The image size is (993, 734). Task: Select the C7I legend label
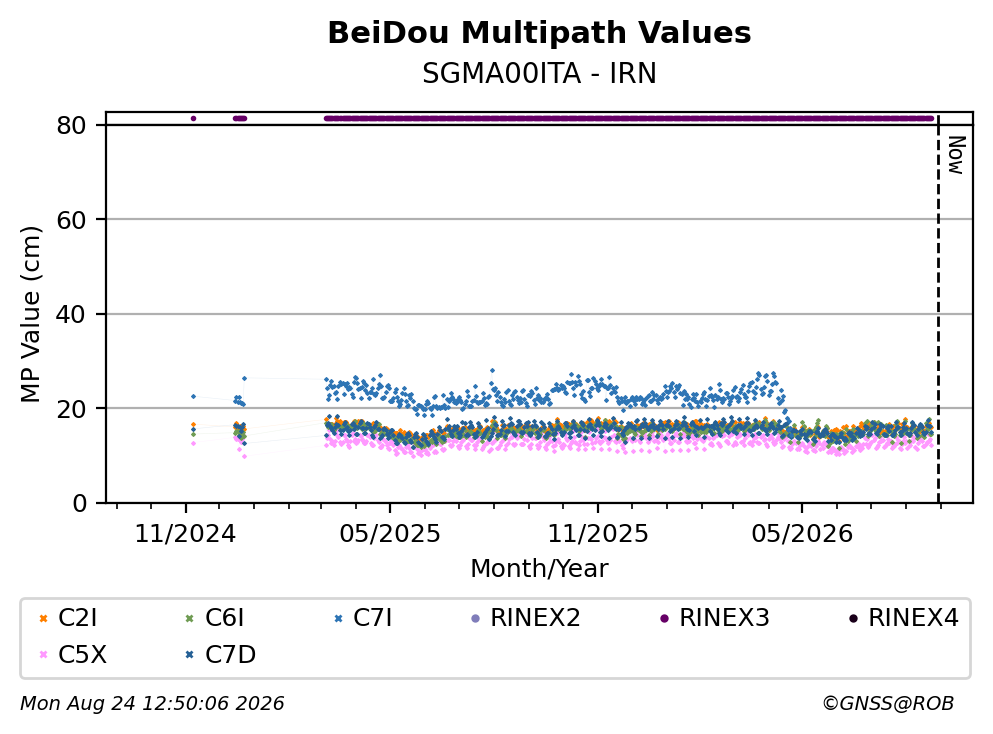[x=372, y=617]
